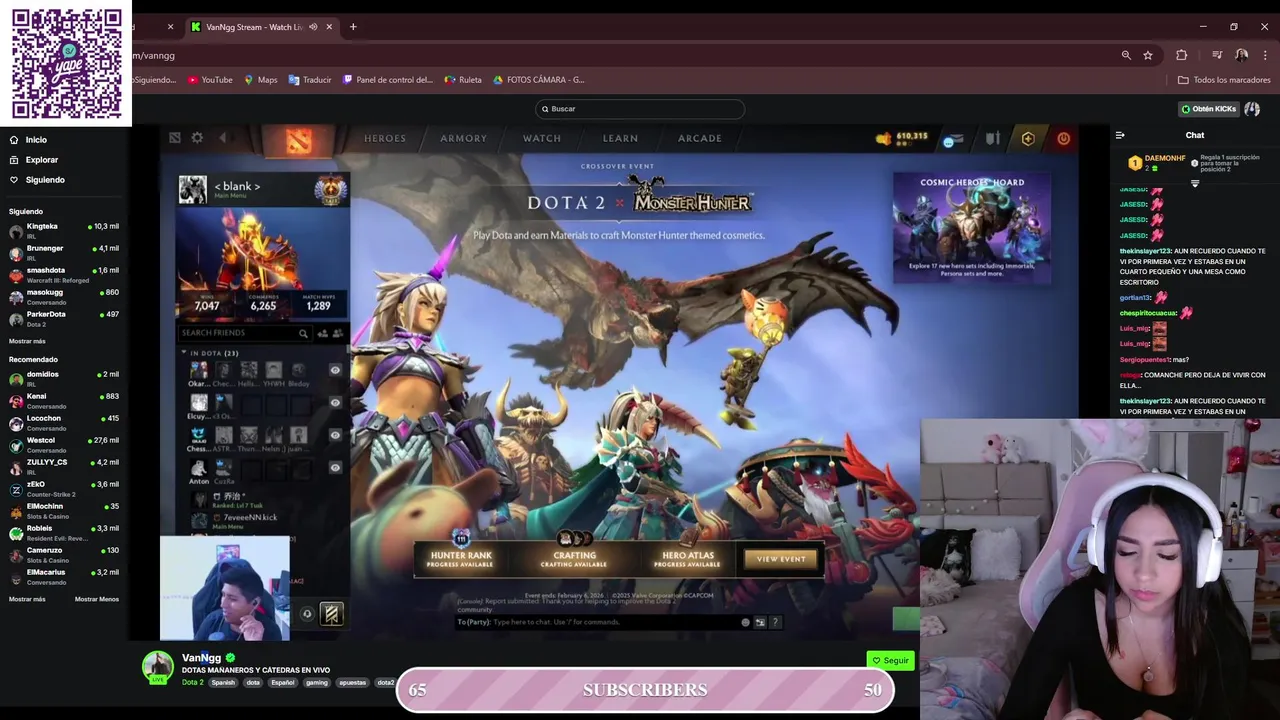Click the VanNgg channel avatar
The width and height of the screenshot is (1280, 720).
[x=157, y=665]
